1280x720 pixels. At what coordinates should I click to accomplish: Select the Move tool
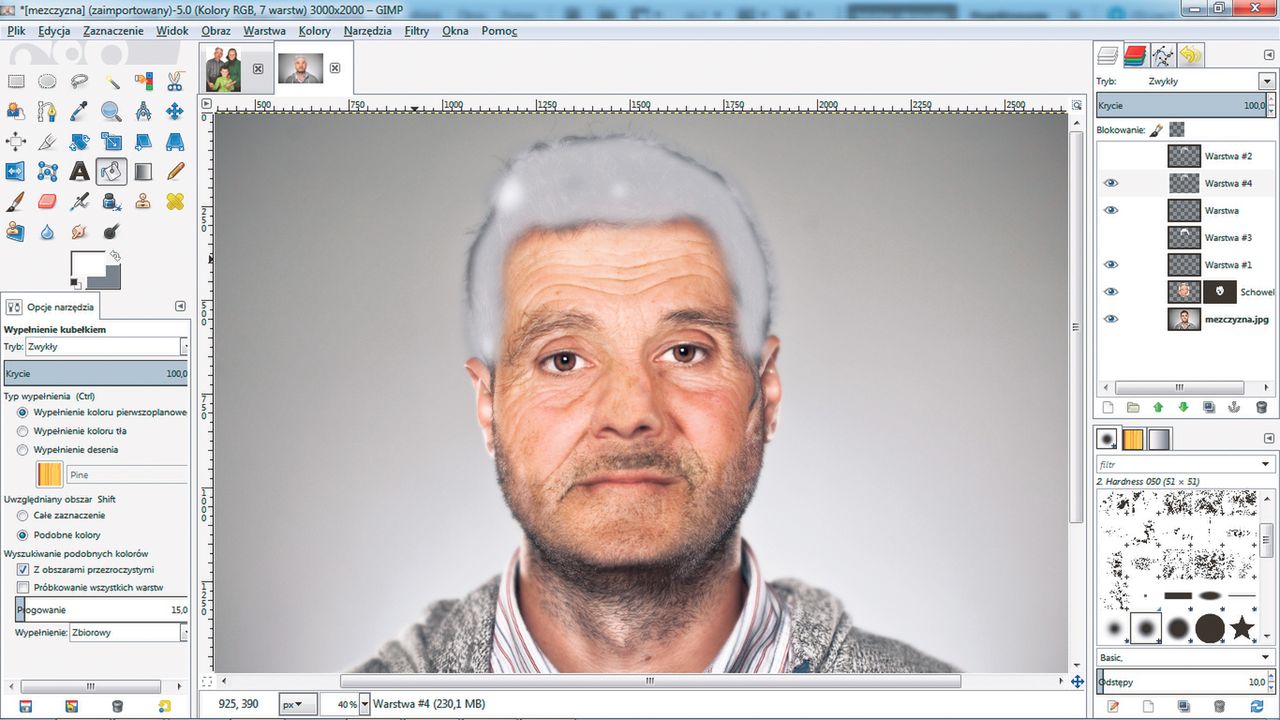(175, 112)
